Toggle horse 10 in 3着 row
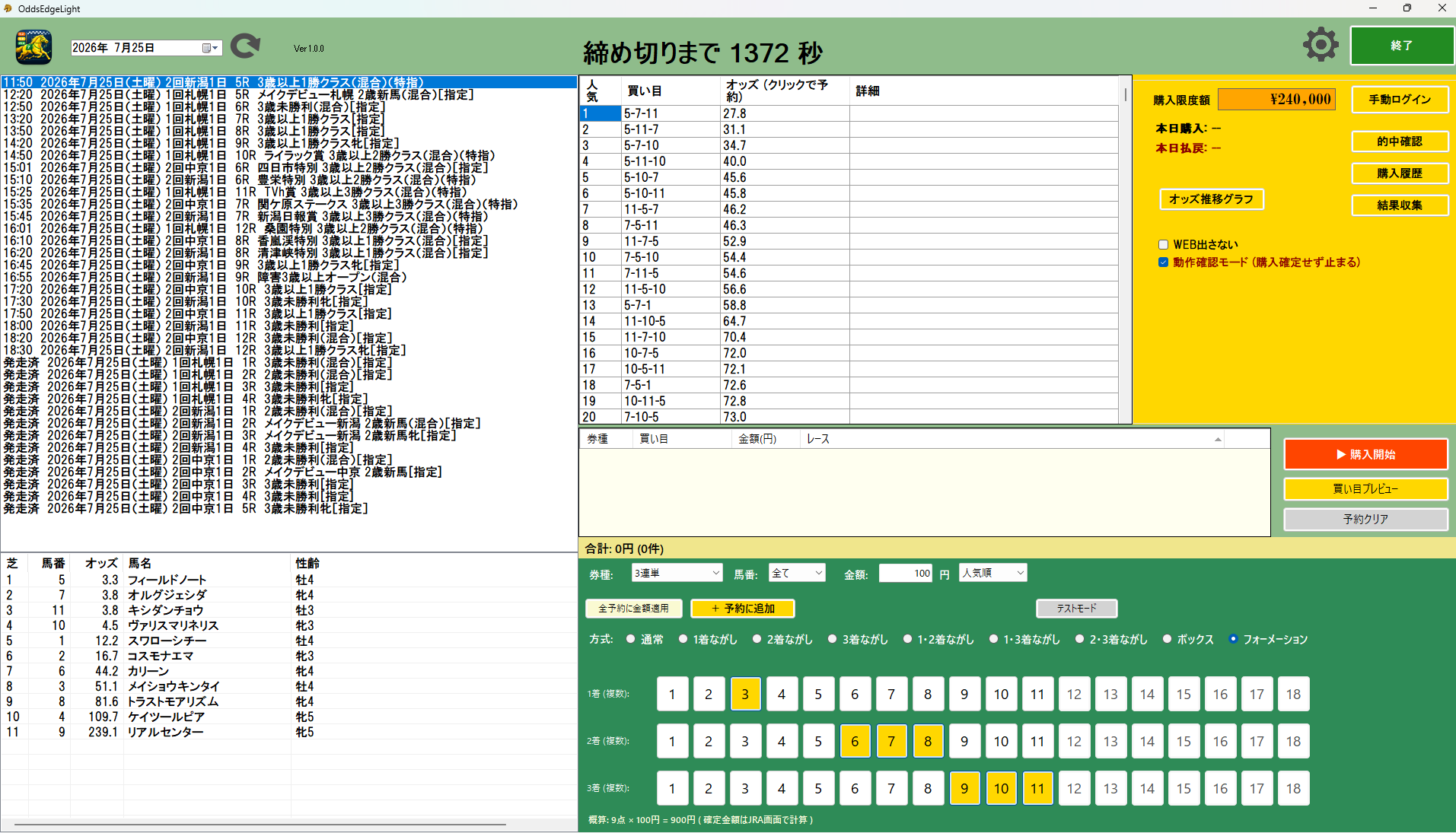1456x833 pixels. [x=1001, y=788]
